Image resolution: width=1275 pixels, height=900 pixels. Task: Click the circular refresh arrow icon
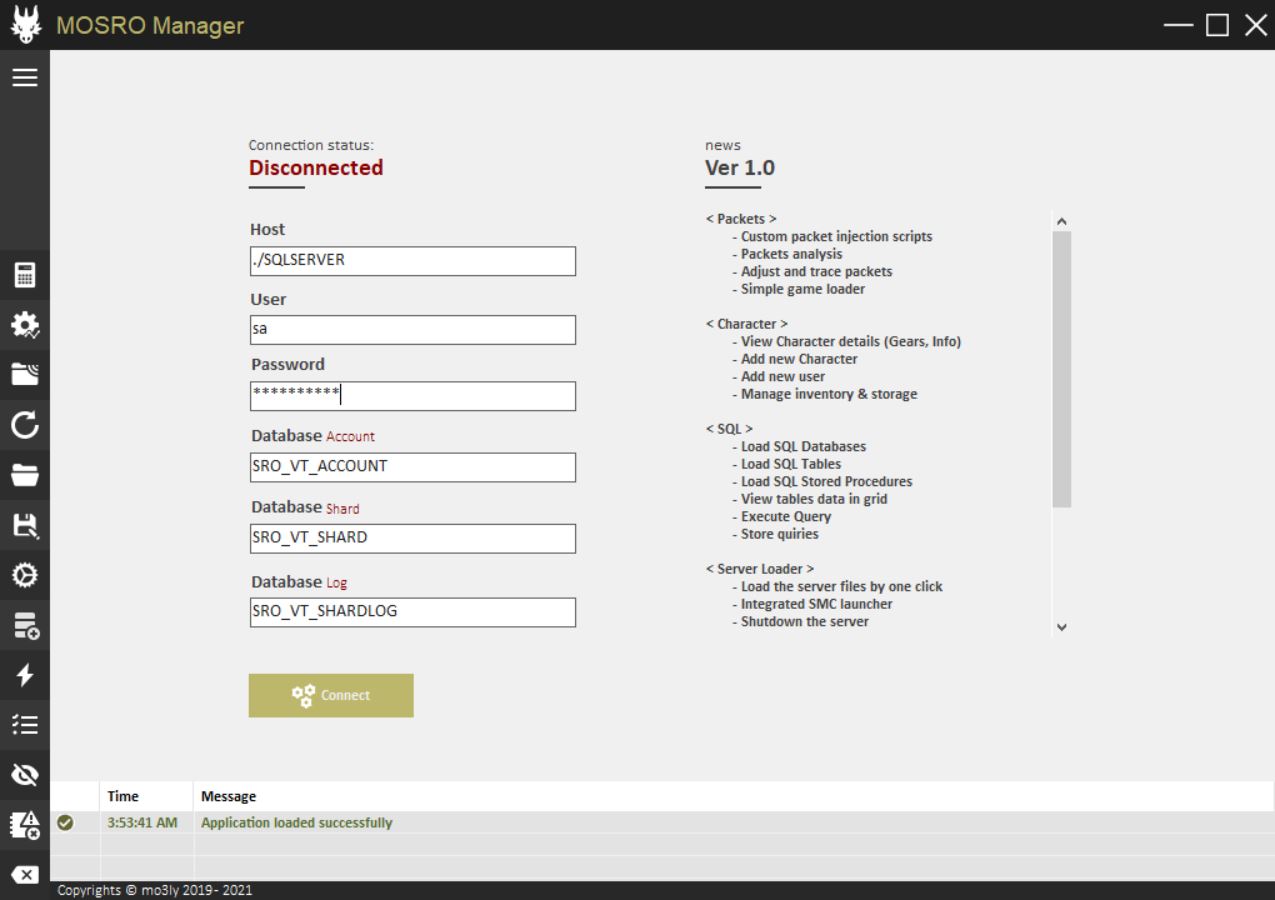(24, 425)
